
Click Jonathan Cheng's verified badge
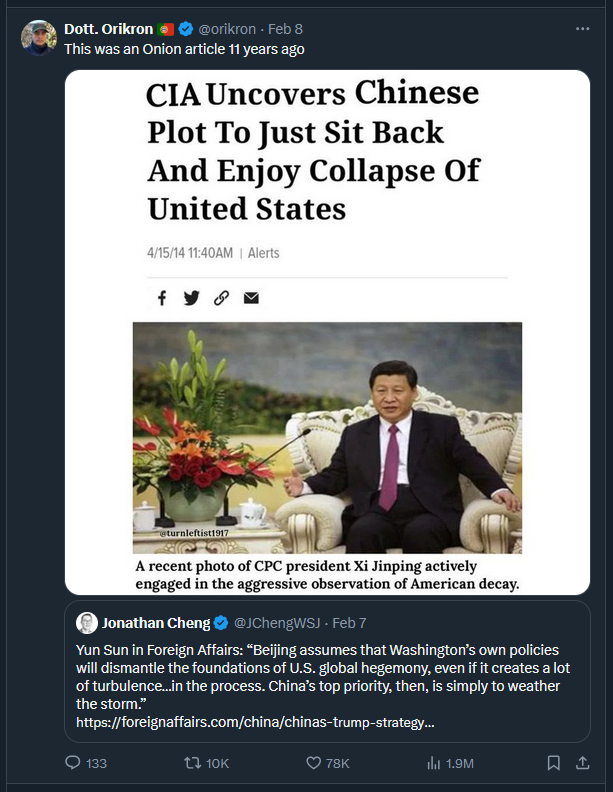pyautogui.click(x=221, y=623)
